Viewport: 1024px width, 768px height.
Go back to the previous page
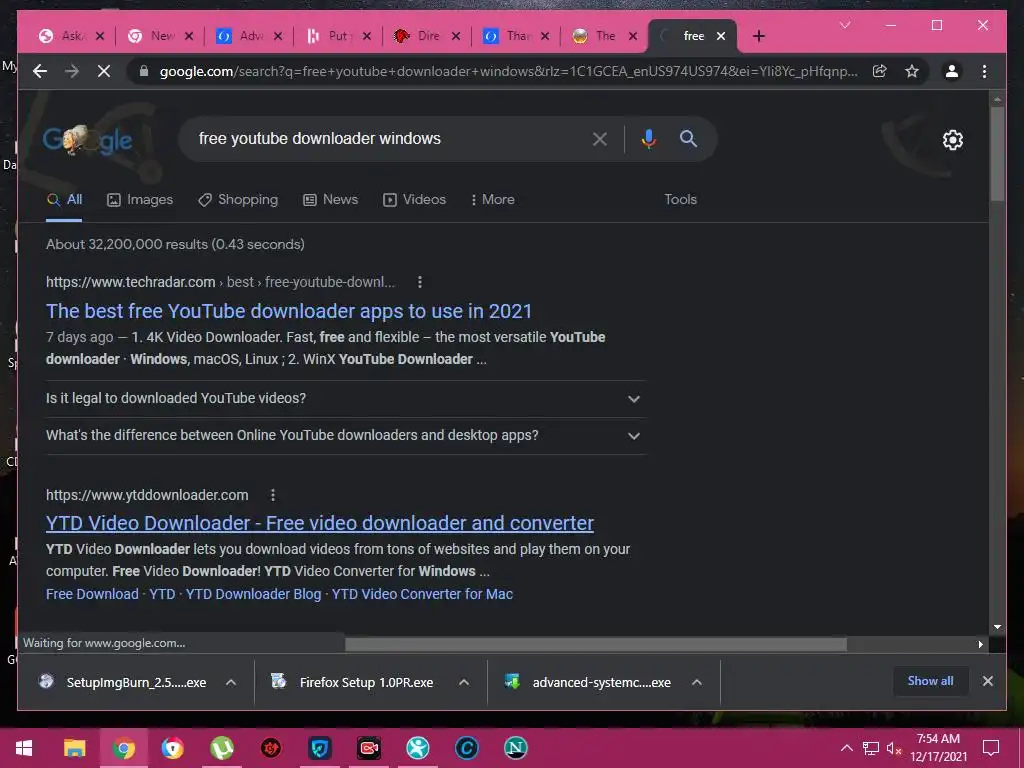(40, 71)
